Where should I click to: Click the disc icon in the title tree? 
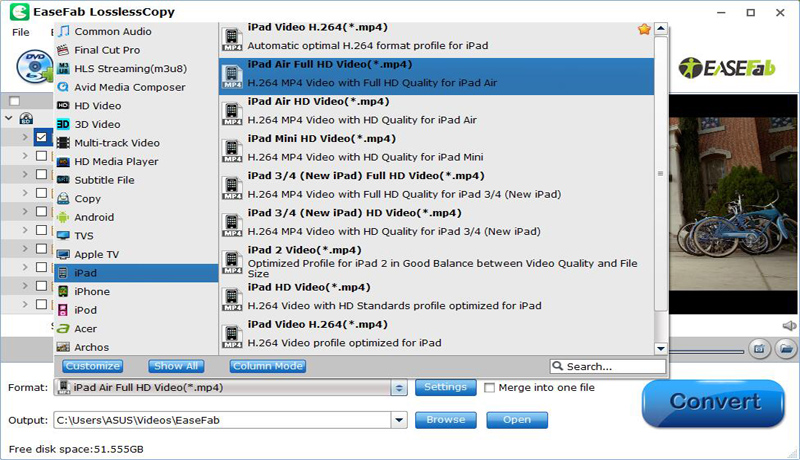[26, 119]
